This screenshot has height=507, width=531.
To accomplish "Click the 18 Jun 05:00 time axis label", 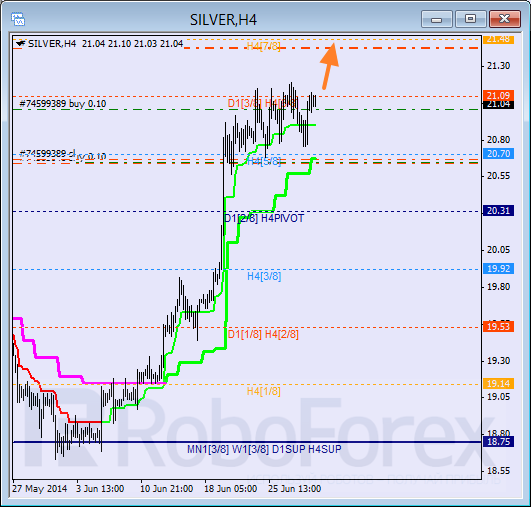I will click(231, 489).
